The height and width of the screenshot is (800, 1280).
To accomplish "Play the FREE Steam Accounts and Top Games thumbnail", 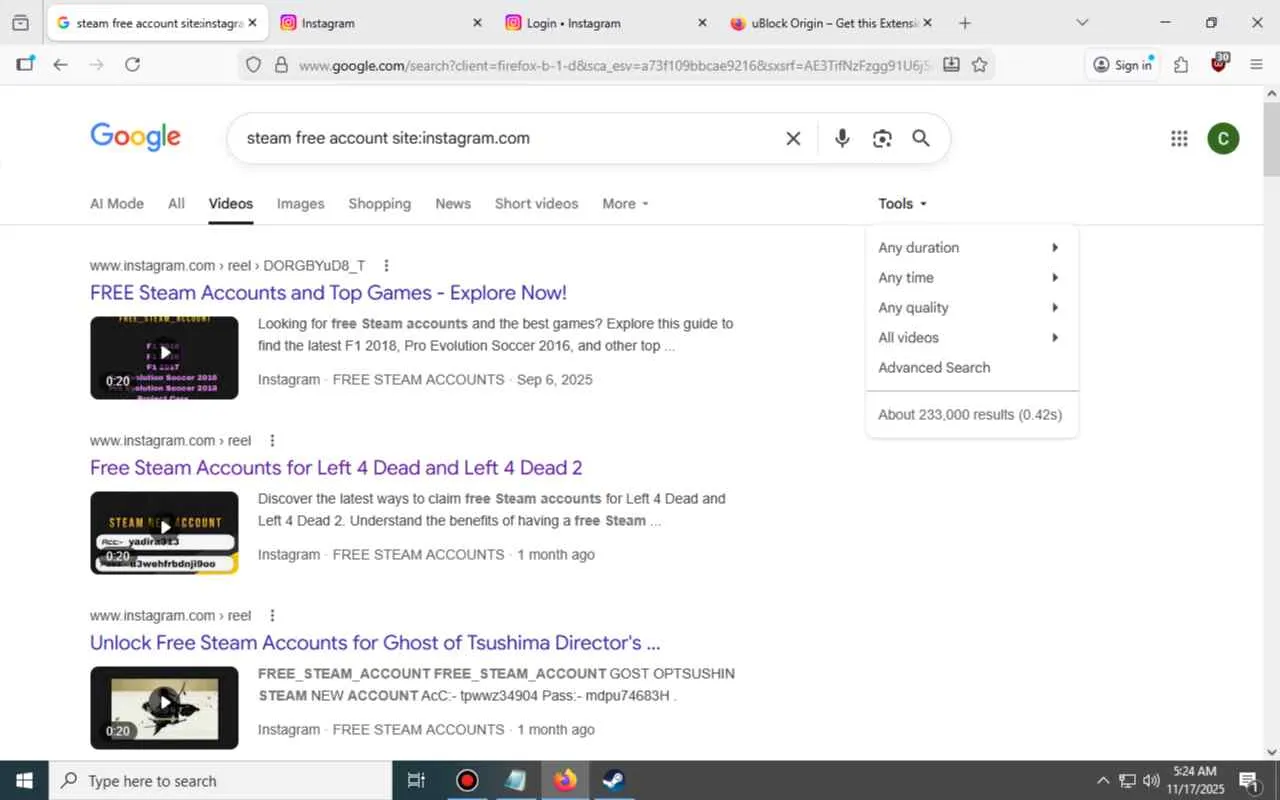I will point(164,358).
